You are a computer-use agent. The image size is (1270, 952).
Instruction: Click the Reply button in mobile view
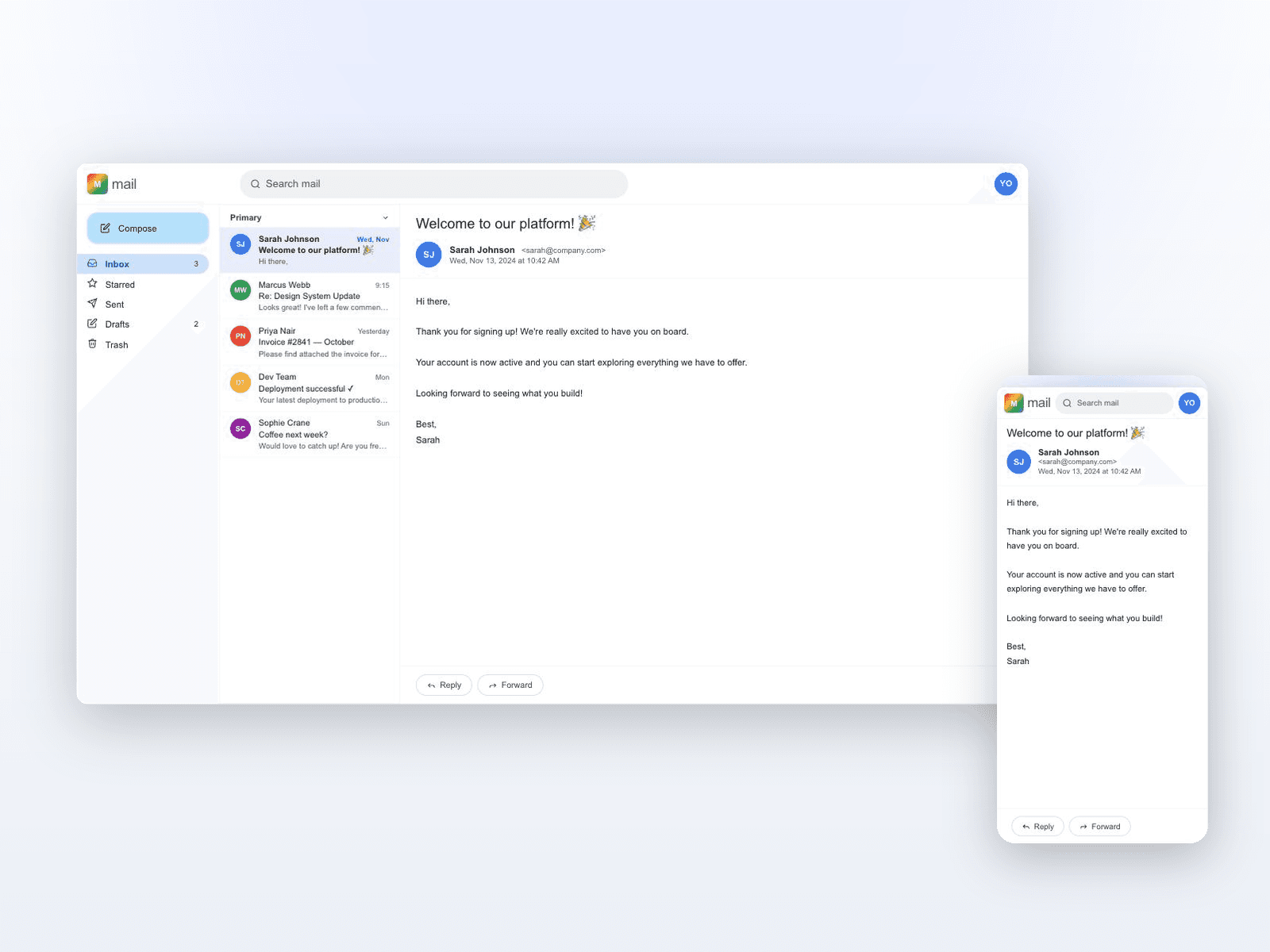(1037, 827)
